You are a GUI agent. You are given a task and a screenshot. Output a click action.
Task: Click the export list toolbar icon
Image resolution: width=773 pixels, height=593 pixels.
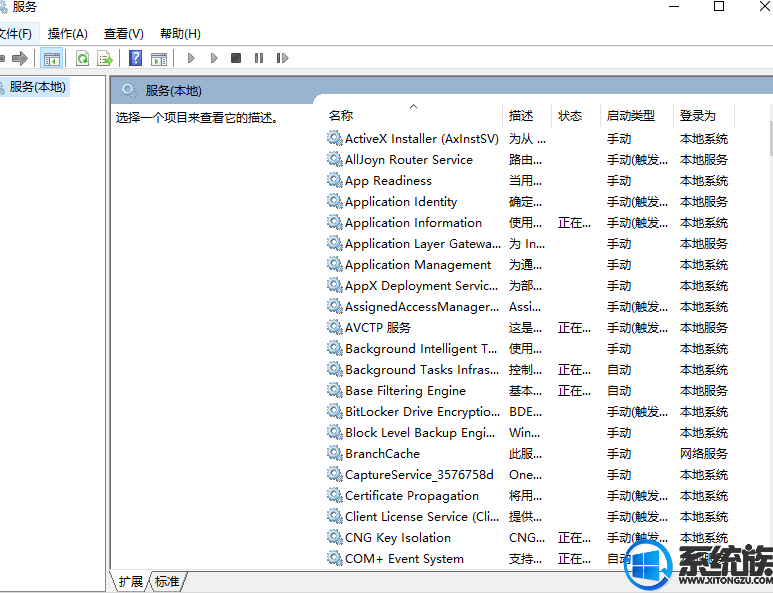coord(105,58)
